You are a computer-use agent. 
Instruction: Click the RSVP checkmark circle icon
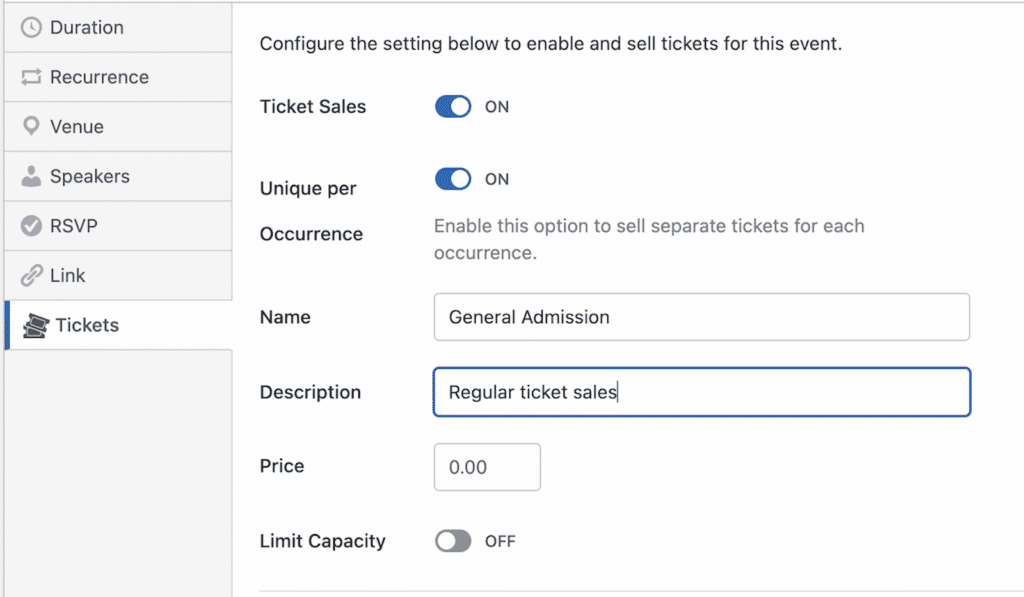pos(31,226)
